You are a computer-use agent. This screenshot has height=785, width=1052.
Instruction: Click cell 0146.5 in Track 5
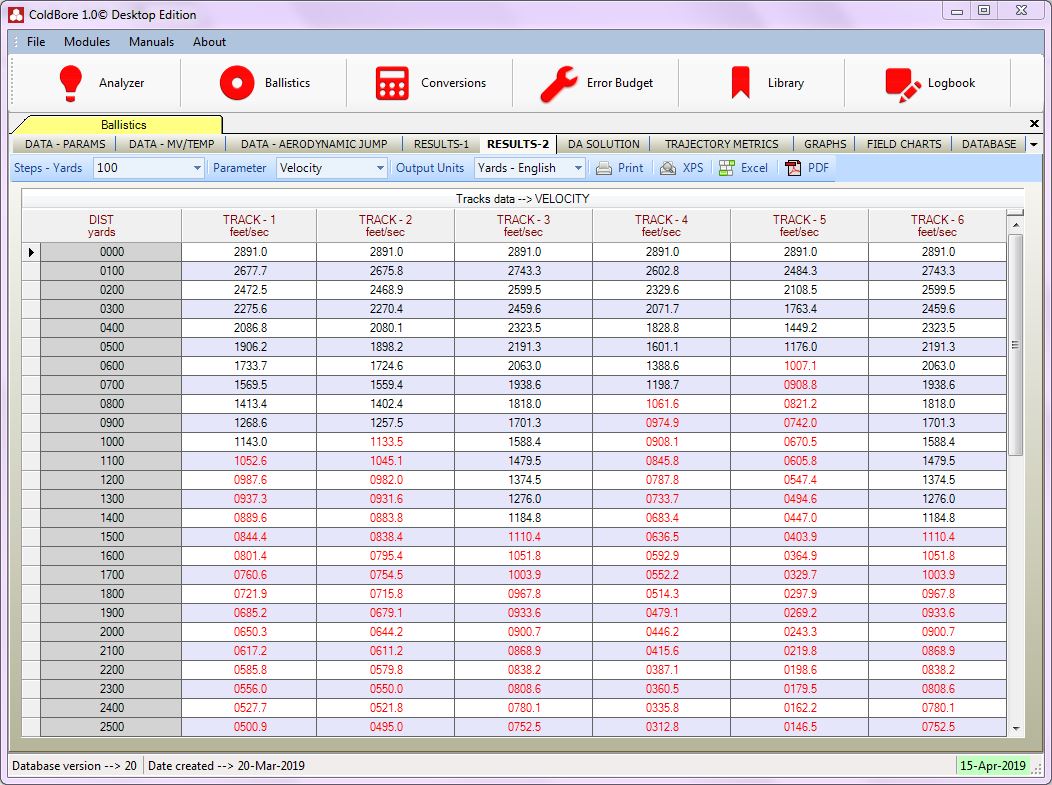coord(800,727)
